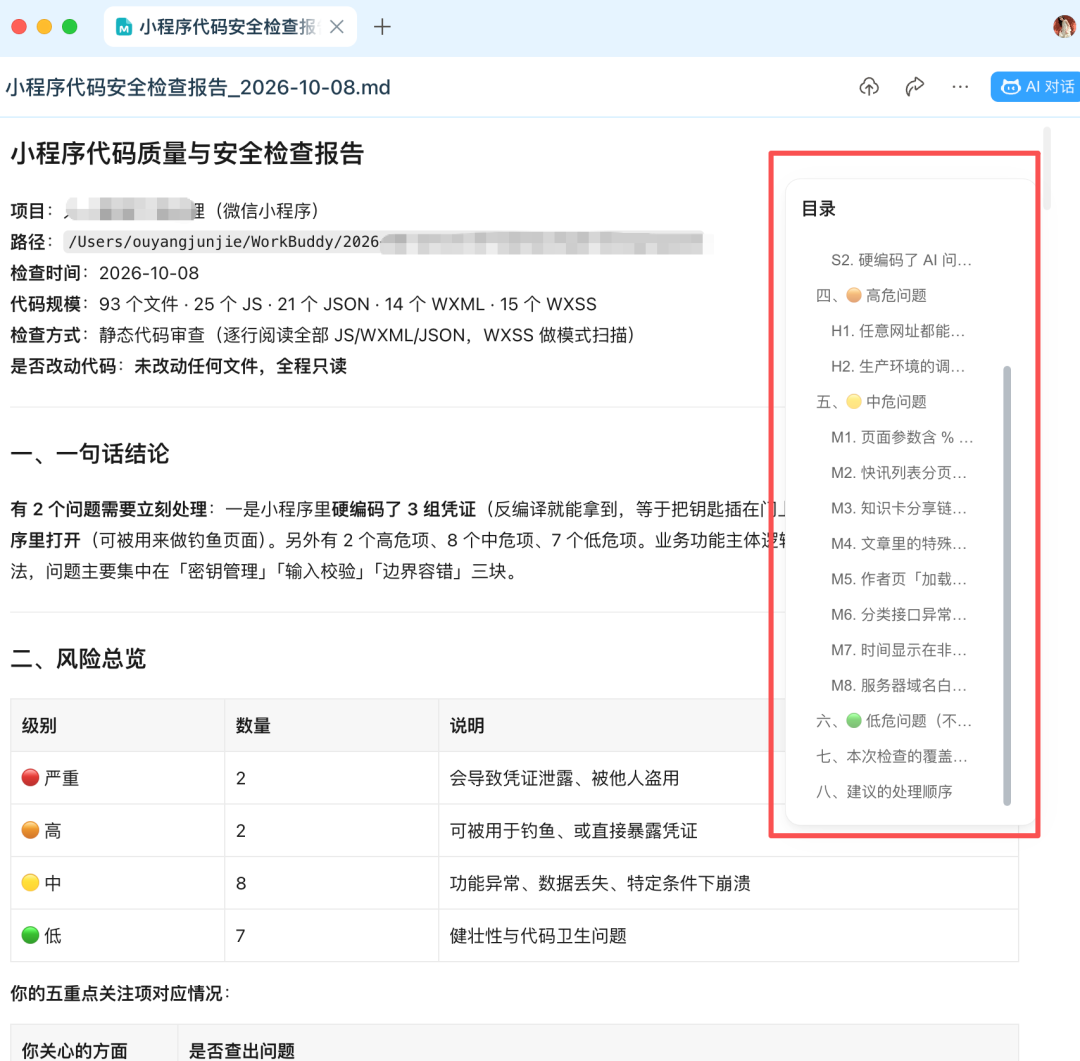Click the markdown file icon in the tab
The image size is (1080, 1061).
(124, 27)
